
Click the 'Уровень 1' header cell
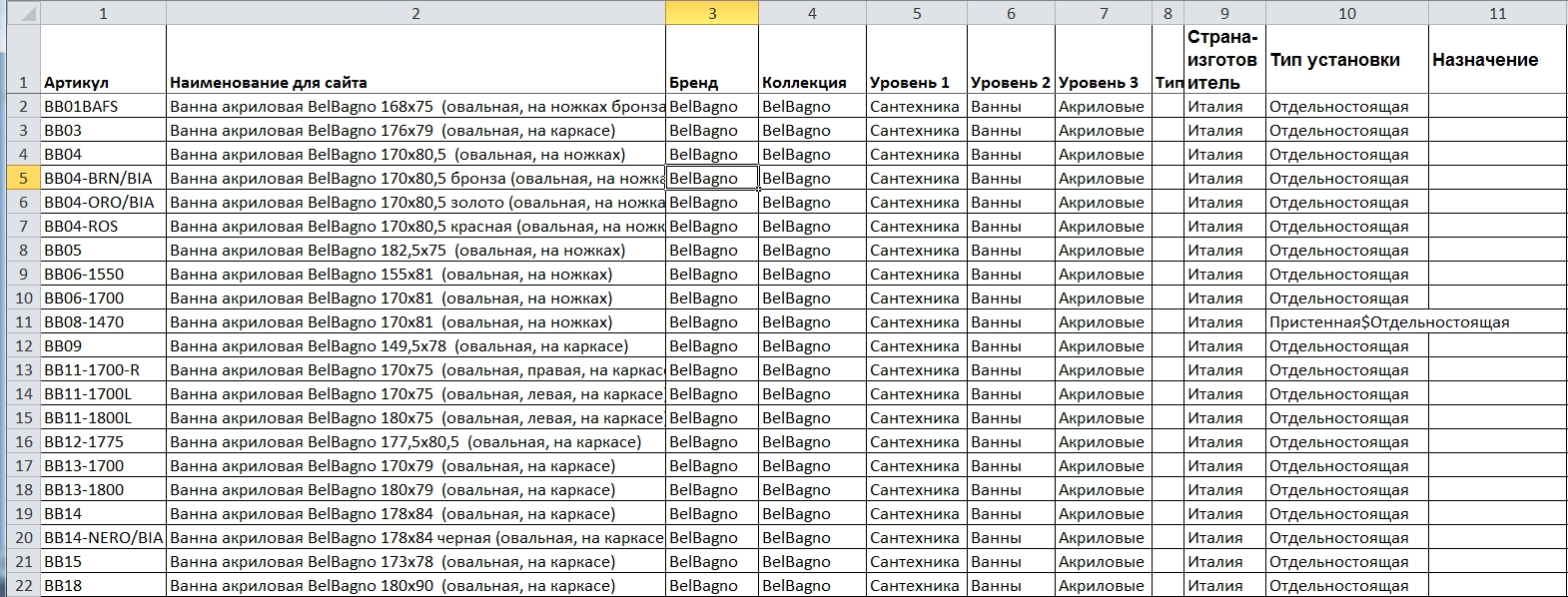click(x=917, y=59)
